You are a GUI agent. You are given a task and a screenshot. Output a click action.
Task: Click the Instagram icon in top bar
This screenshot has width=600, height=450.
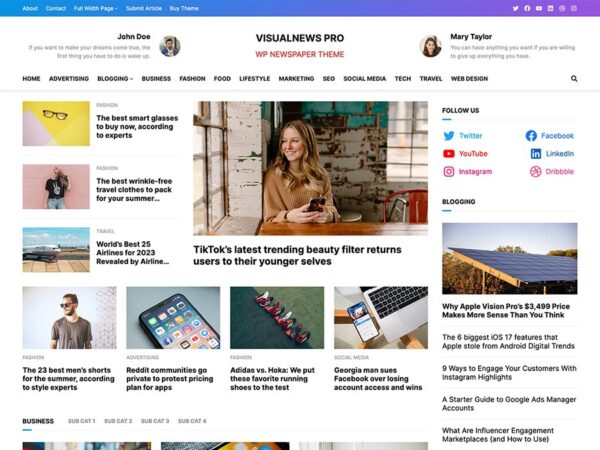[574, 8]
